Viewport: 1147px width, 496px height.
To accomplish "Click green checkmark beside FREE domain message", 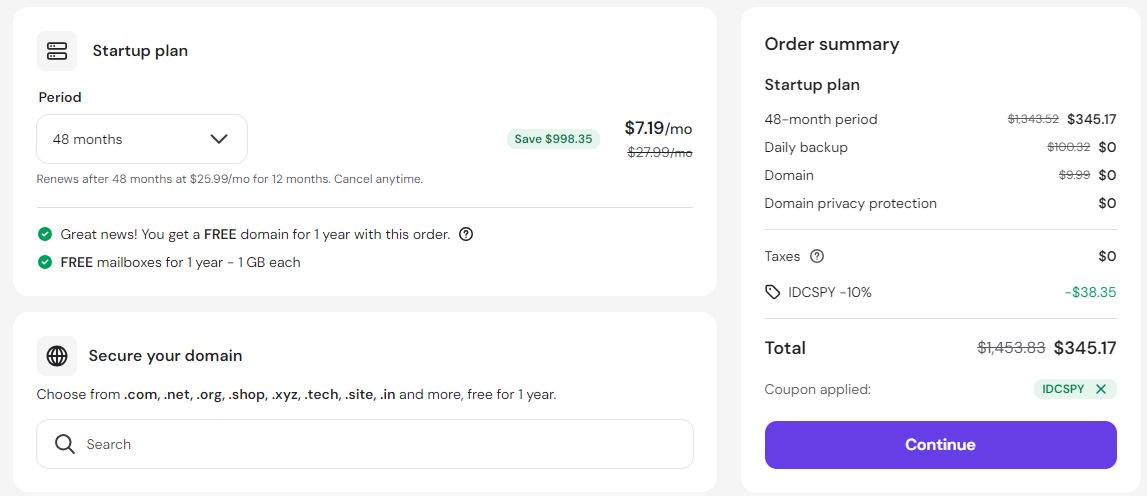I will 45,235.
